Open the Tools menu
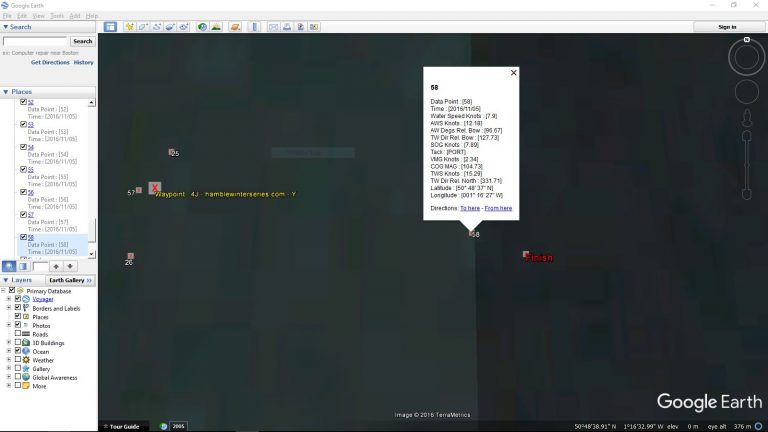The height and width of the screenshot is (432, 768). click(57, 16)
